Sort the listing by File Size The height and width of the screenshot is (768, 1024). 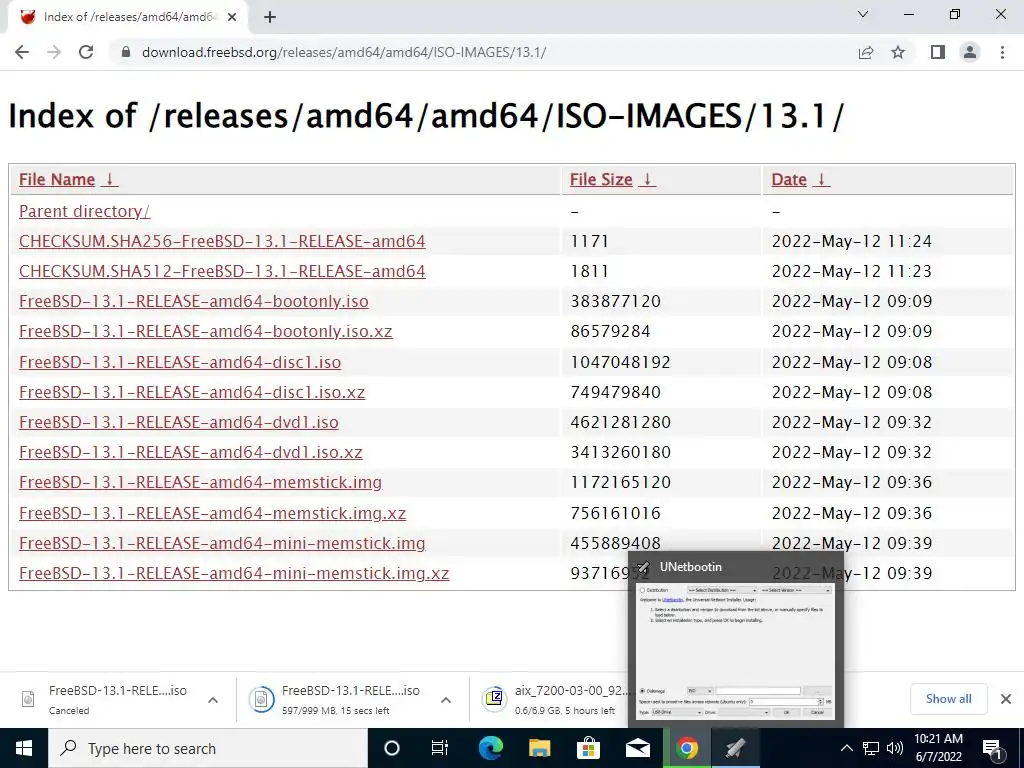pos(601,180)
